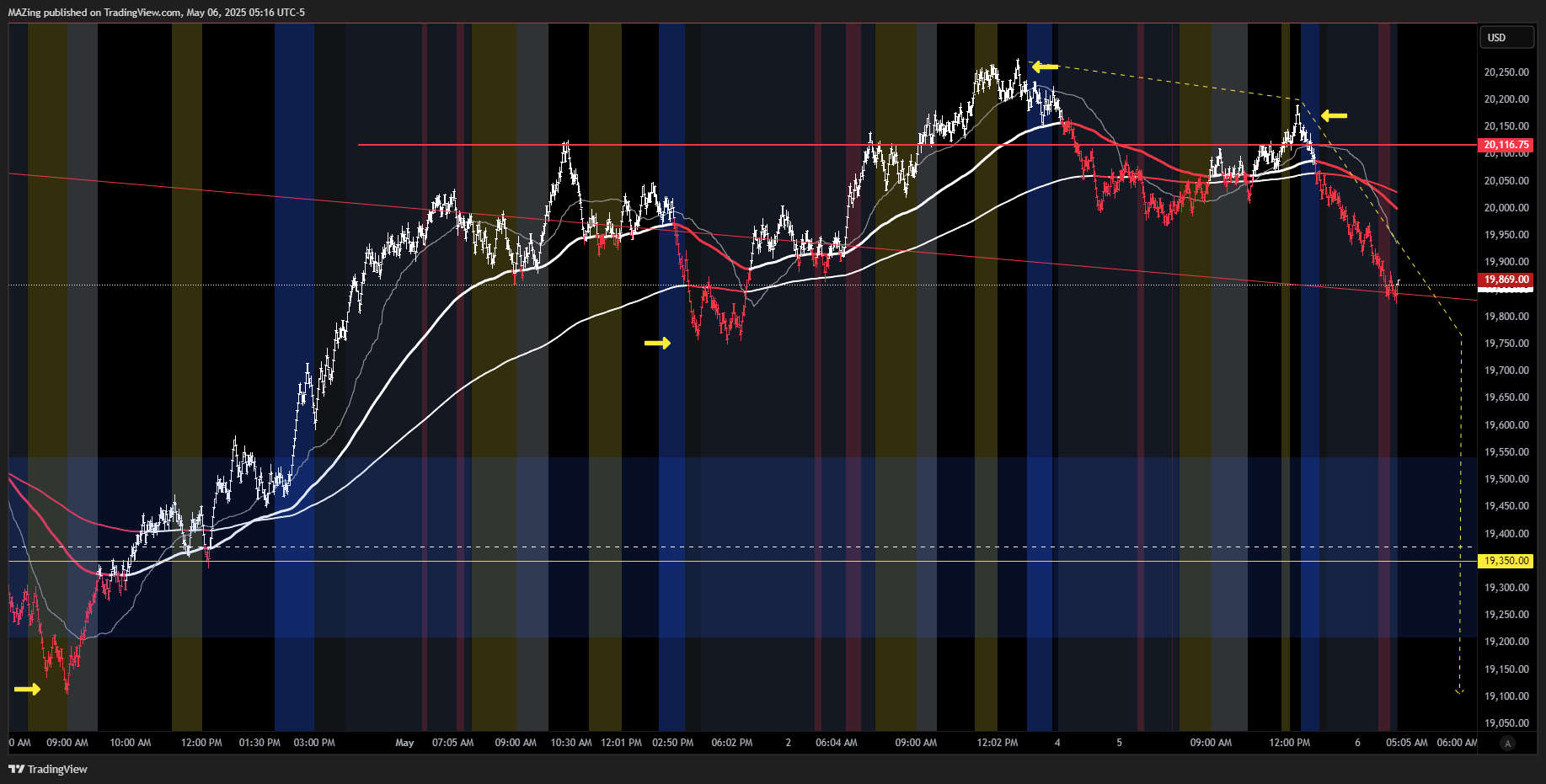Click the 19,900.00 price axis label
The image size is (1546, 784).
(1506, 262)
